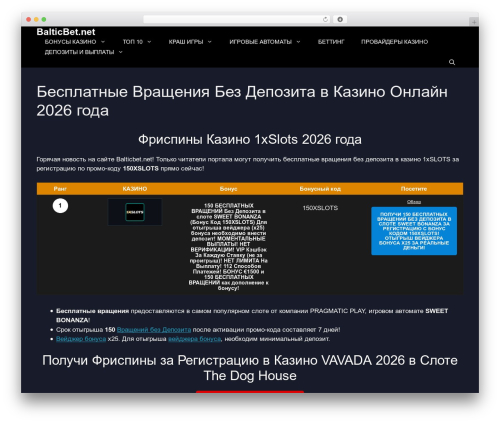The width and height of the screenshot is (500, 423).
Task: Reload the page with refresh icon
Action: coord(325,19)
